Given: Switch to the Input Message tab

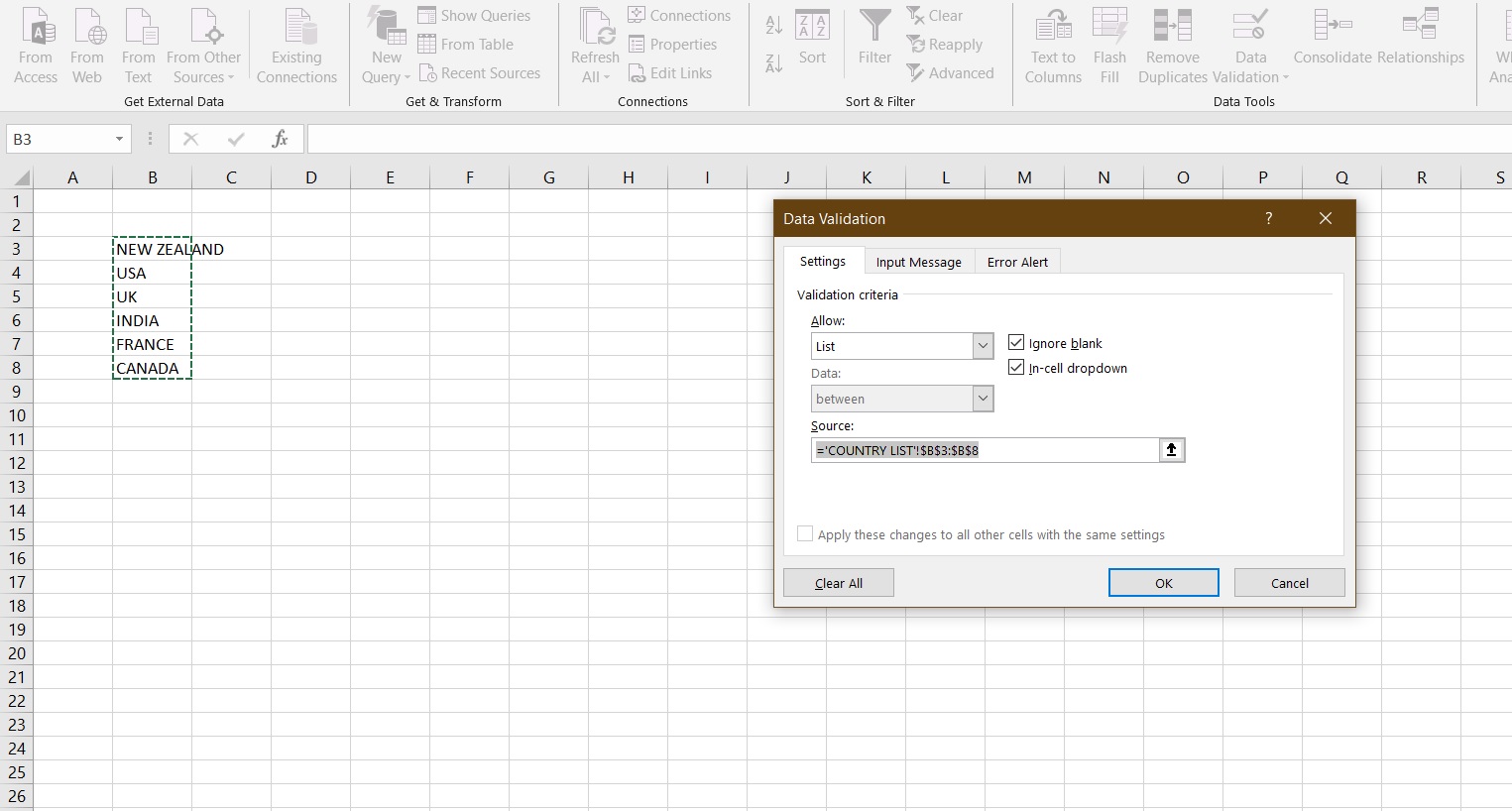Looking at the screenshot, I should (x=918, y=262).
